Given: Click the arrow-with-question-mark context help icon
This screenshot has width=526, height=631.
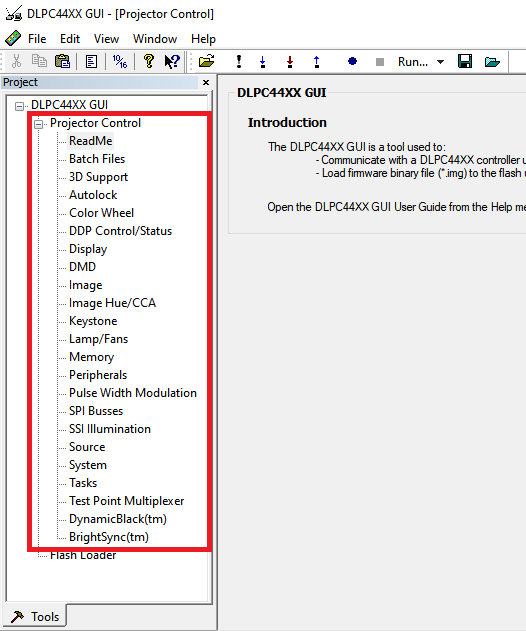Looking at the screenshot, I should tap(172, 62).
